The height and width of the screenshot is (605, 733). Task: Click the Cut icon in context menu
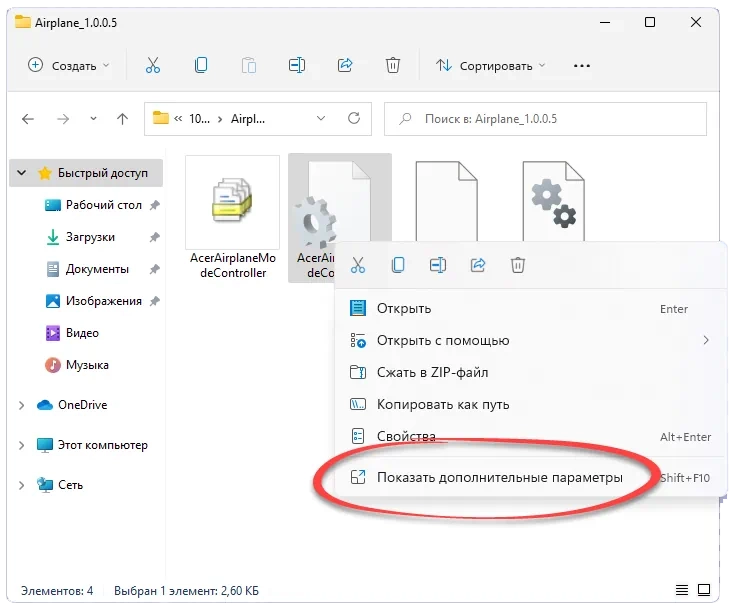pyautogui.click(x=358, y=265)
